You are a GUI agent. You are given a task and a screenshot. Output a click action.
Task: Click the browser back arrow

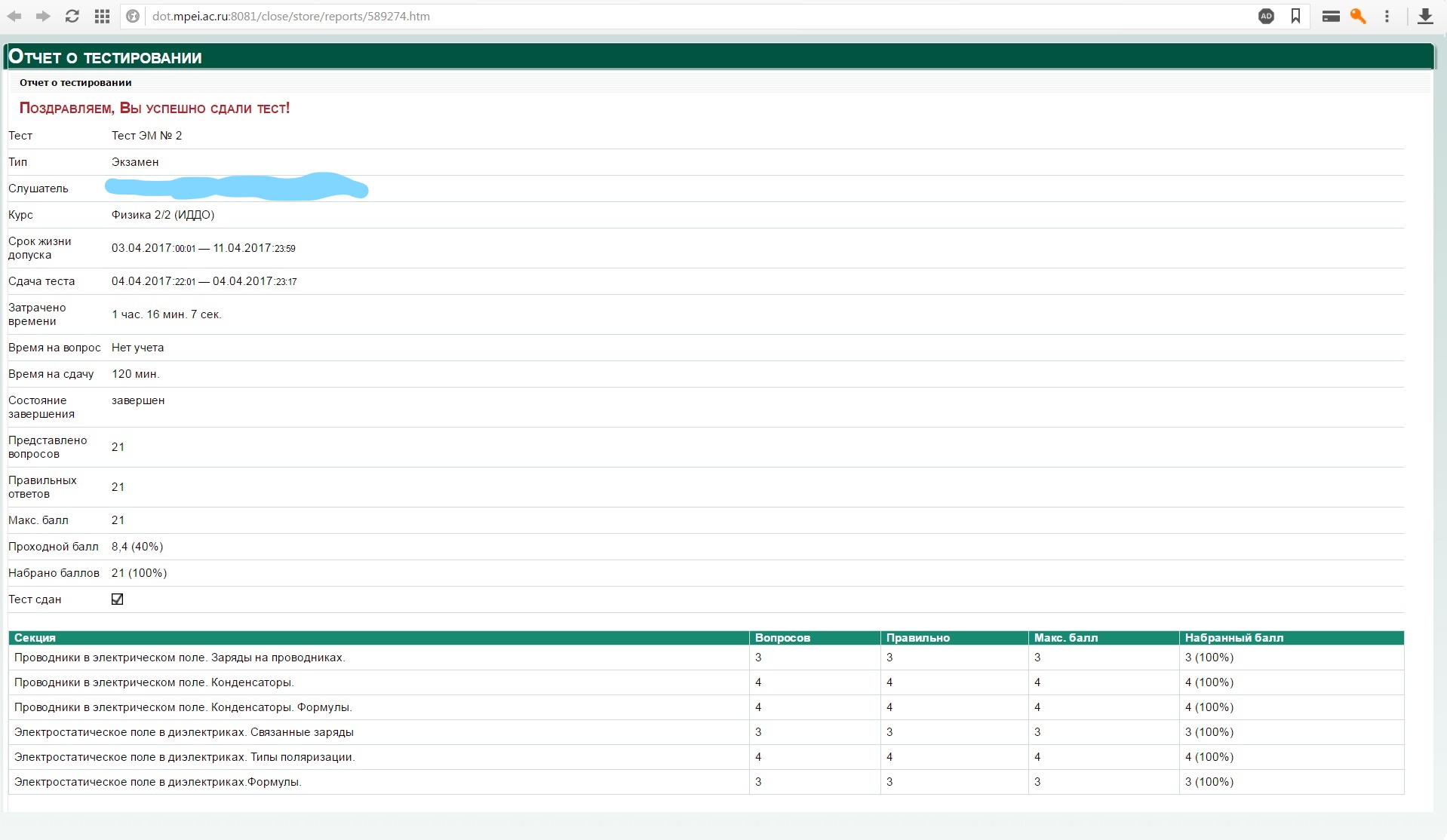(x=14, y=16)
